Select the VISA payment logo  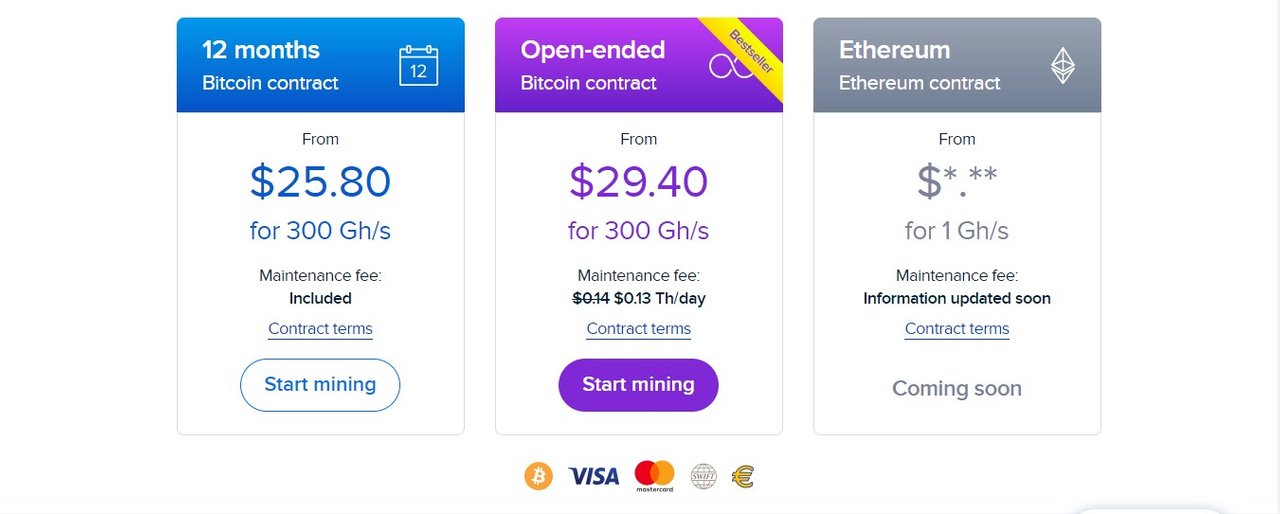point(594,476)
